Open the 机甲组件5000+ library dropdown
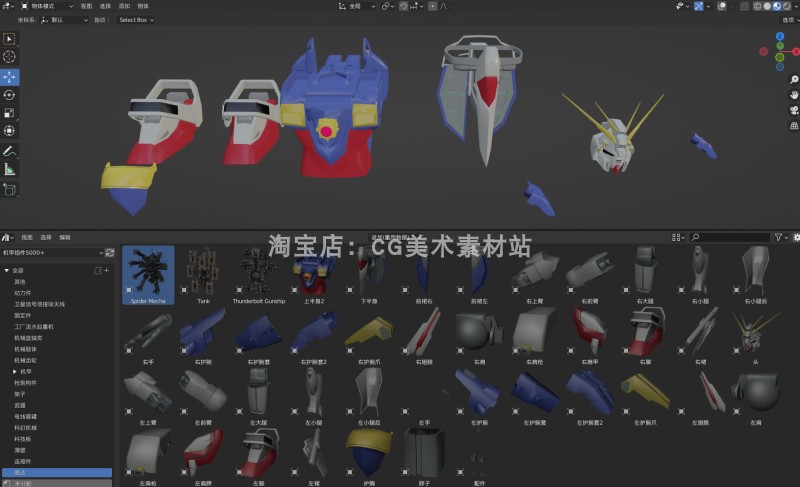 53,252
